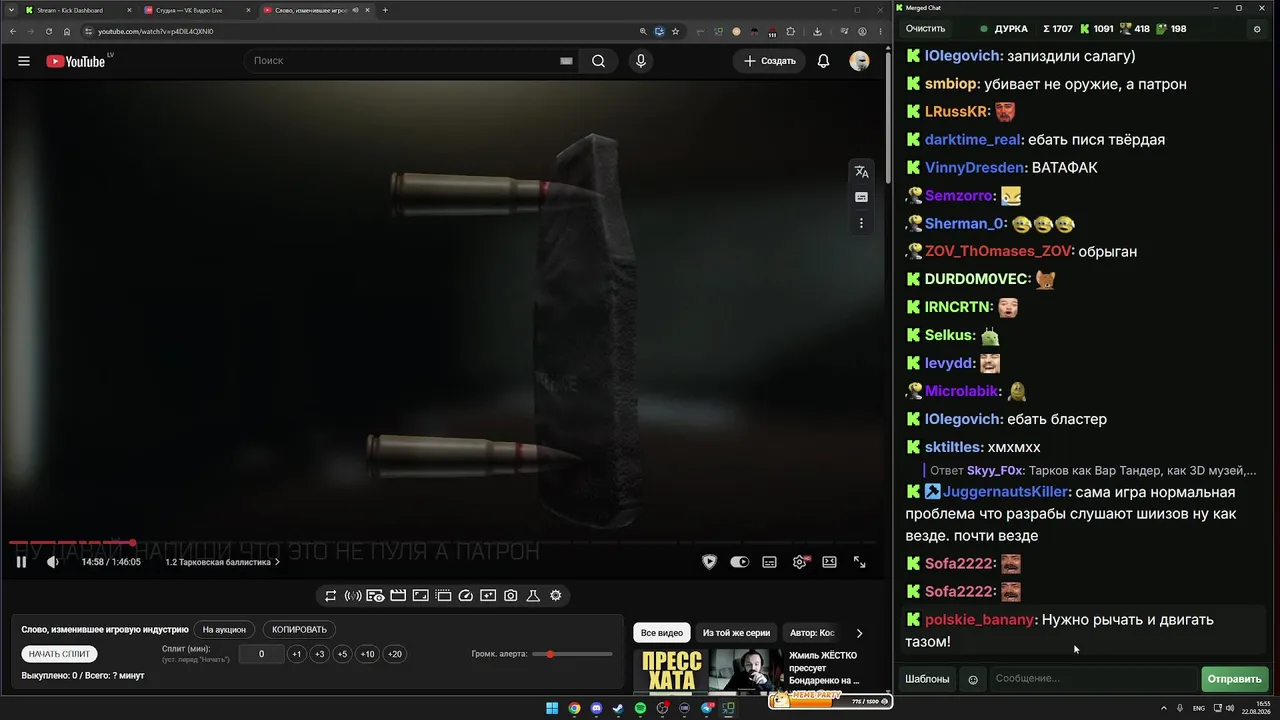Bookmark this page with the star
This screenshot has height=720, width=1280.
pyautogui.click(x=675, y=31)
